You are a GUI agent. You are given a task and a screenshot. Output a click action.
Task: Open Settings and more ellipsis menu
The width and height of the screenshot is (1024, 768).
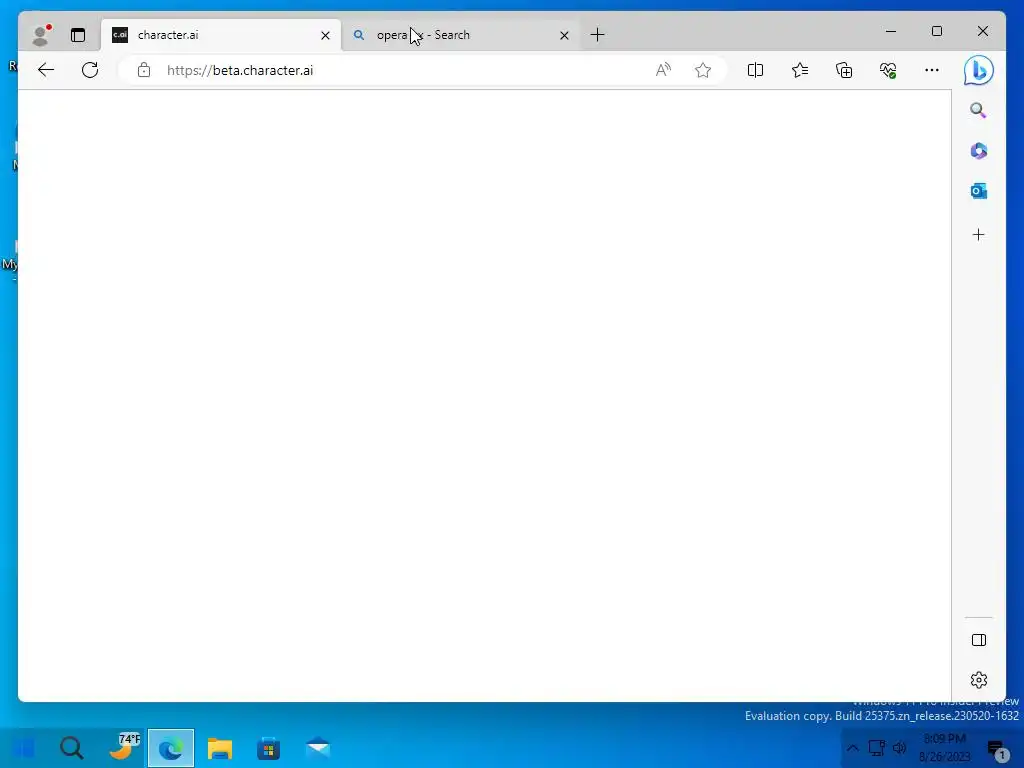pos(932,70)
